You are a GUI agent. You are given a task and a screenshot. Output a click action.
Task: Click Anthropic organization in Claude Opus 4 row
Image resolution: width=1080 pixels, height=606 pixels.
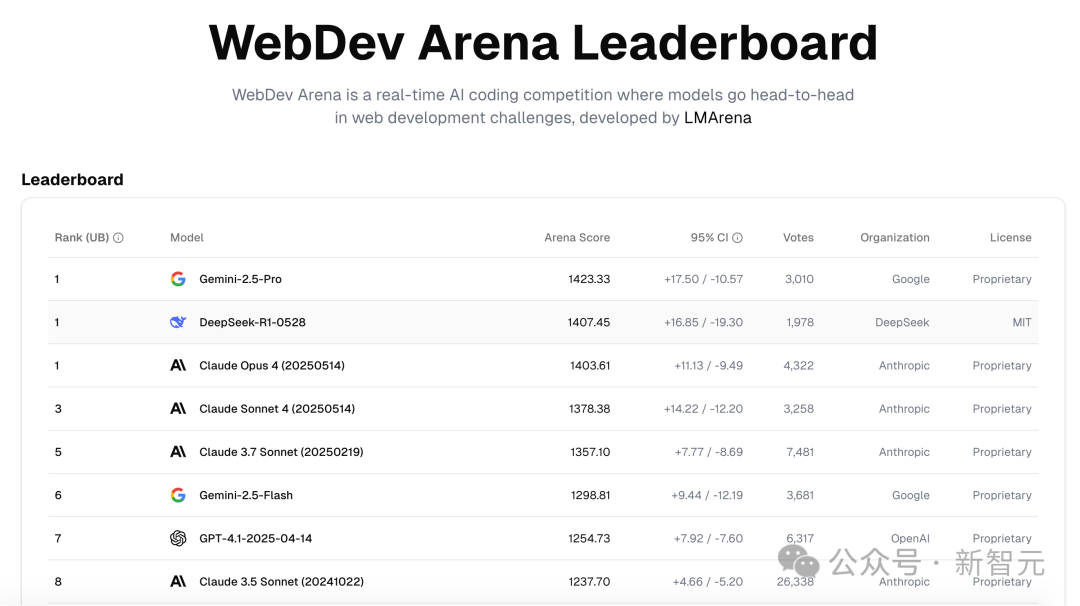(x=904, y=366)
